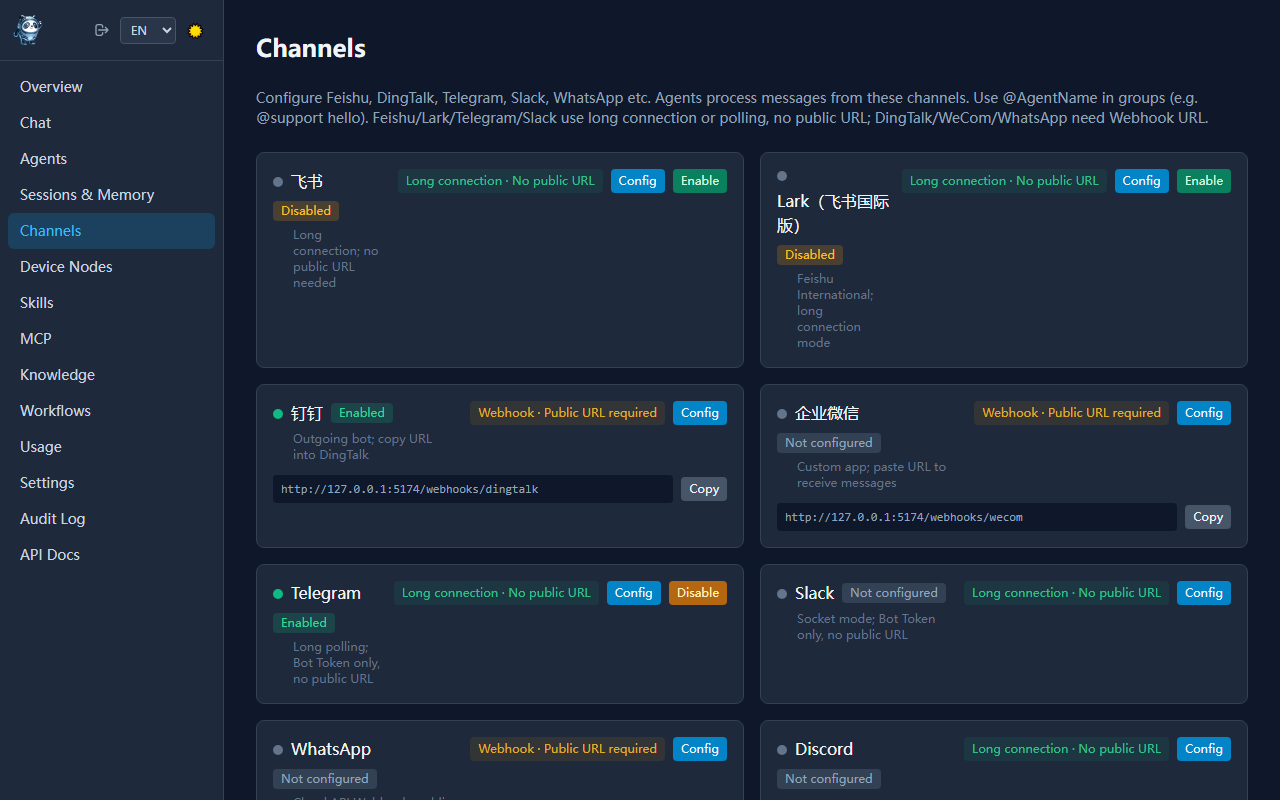Go to Skills section
This screenshot has width=1280, height=800.
tap(111, 303)
